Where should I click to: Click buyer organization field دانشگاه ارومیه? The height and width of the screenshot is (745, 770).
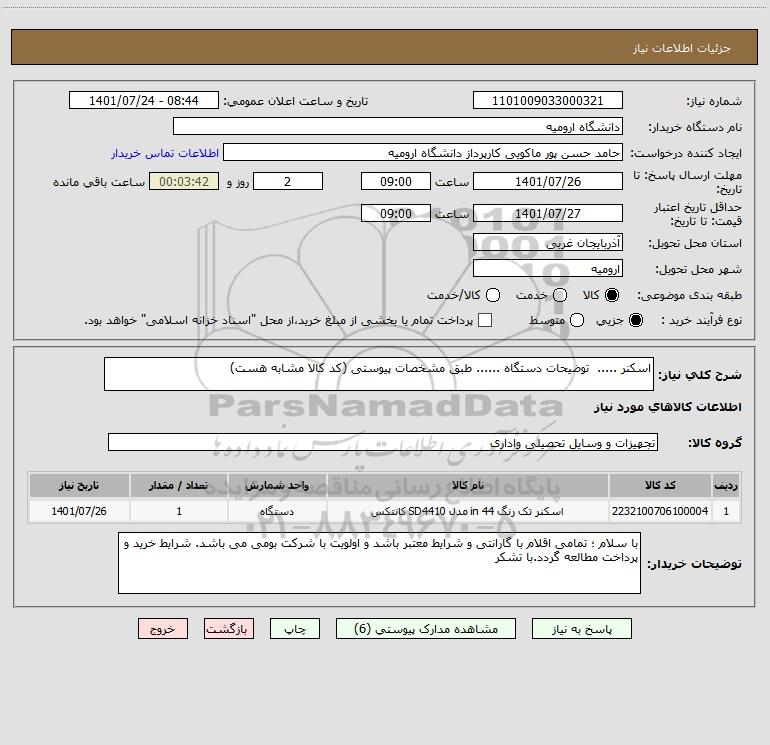[x=398, y=126]
